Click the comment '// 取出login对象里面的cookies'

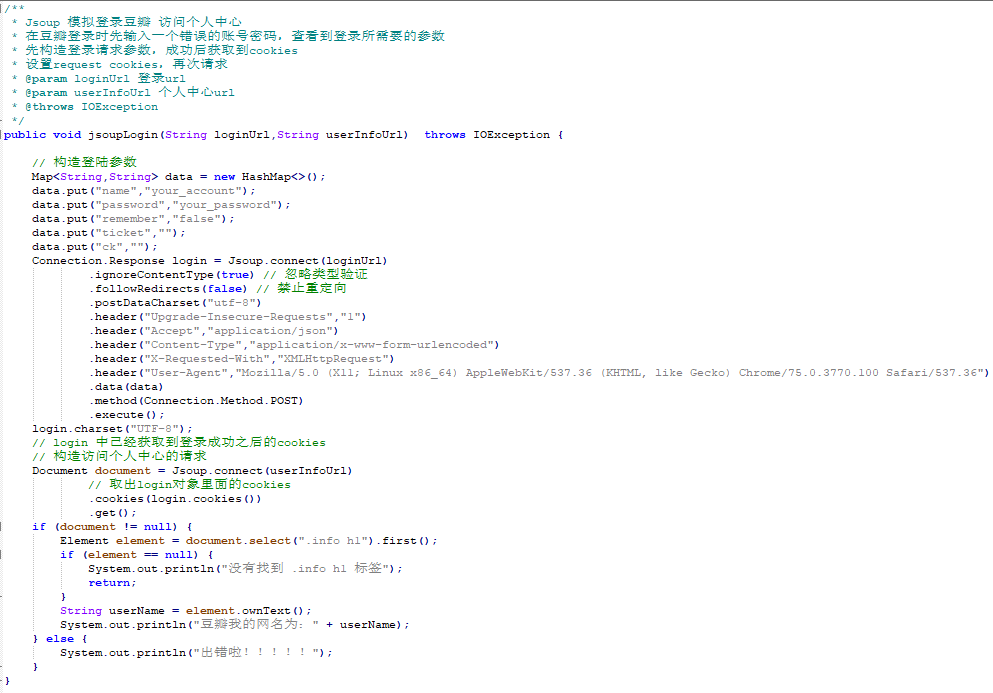click(x=189, y=485)
